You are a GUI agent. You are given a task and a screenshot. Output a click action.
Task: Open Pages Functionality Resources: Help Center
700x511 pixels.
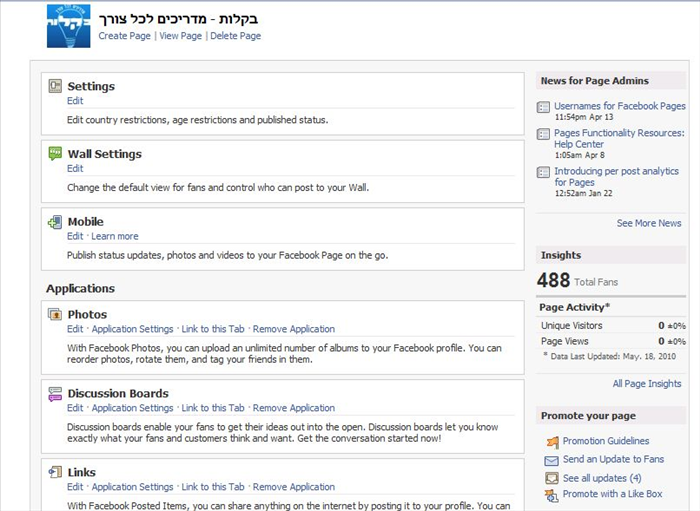coord(619,138)
